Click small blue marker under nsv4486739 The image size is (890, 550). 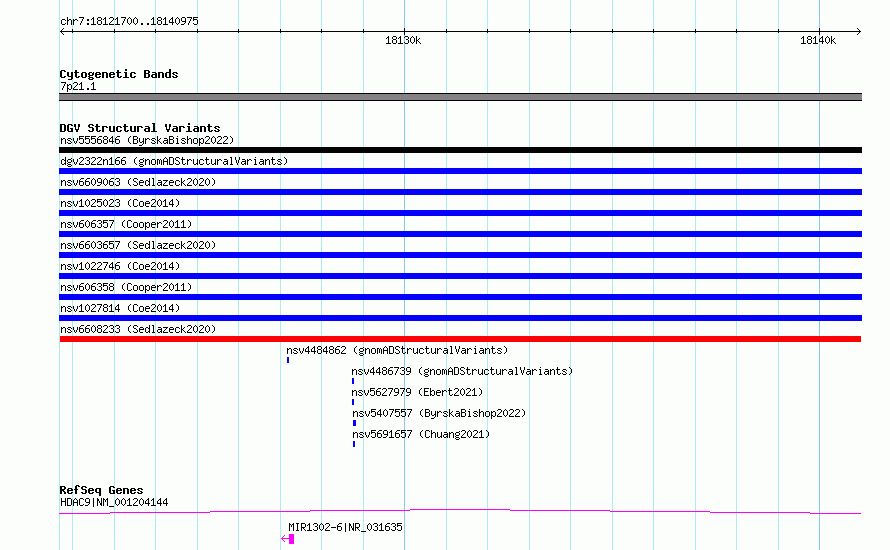point(353,381)
